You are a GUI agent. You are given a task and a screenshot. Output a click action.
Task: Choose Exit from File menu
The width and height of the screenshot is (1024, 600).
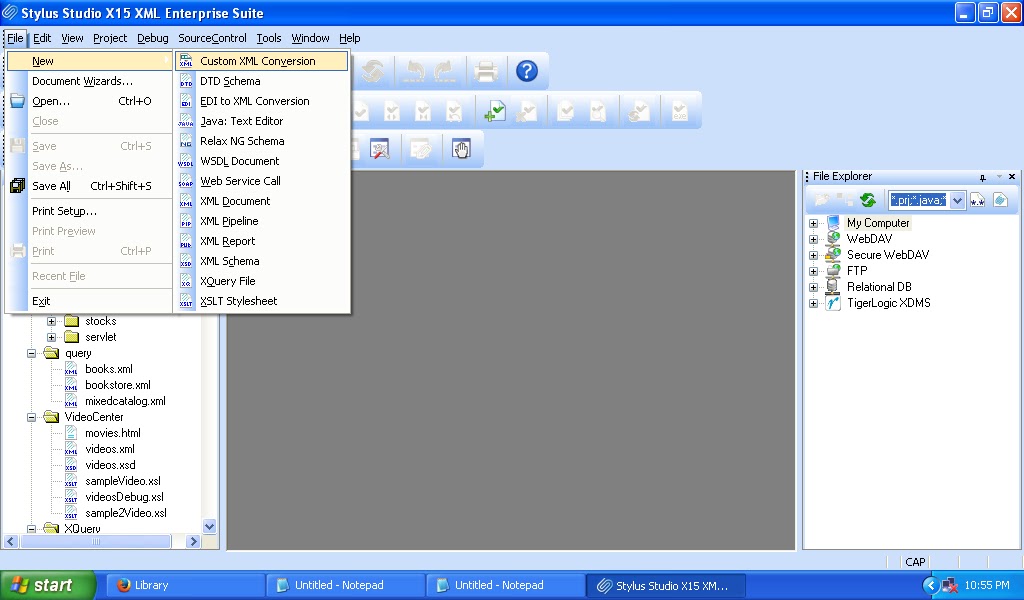[89, 301]
